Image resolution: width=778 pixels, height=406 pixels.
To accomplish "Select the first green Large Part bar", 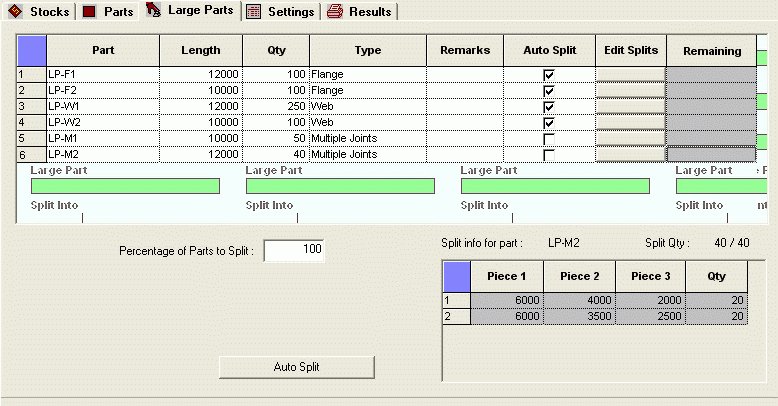I will point(125,186).
